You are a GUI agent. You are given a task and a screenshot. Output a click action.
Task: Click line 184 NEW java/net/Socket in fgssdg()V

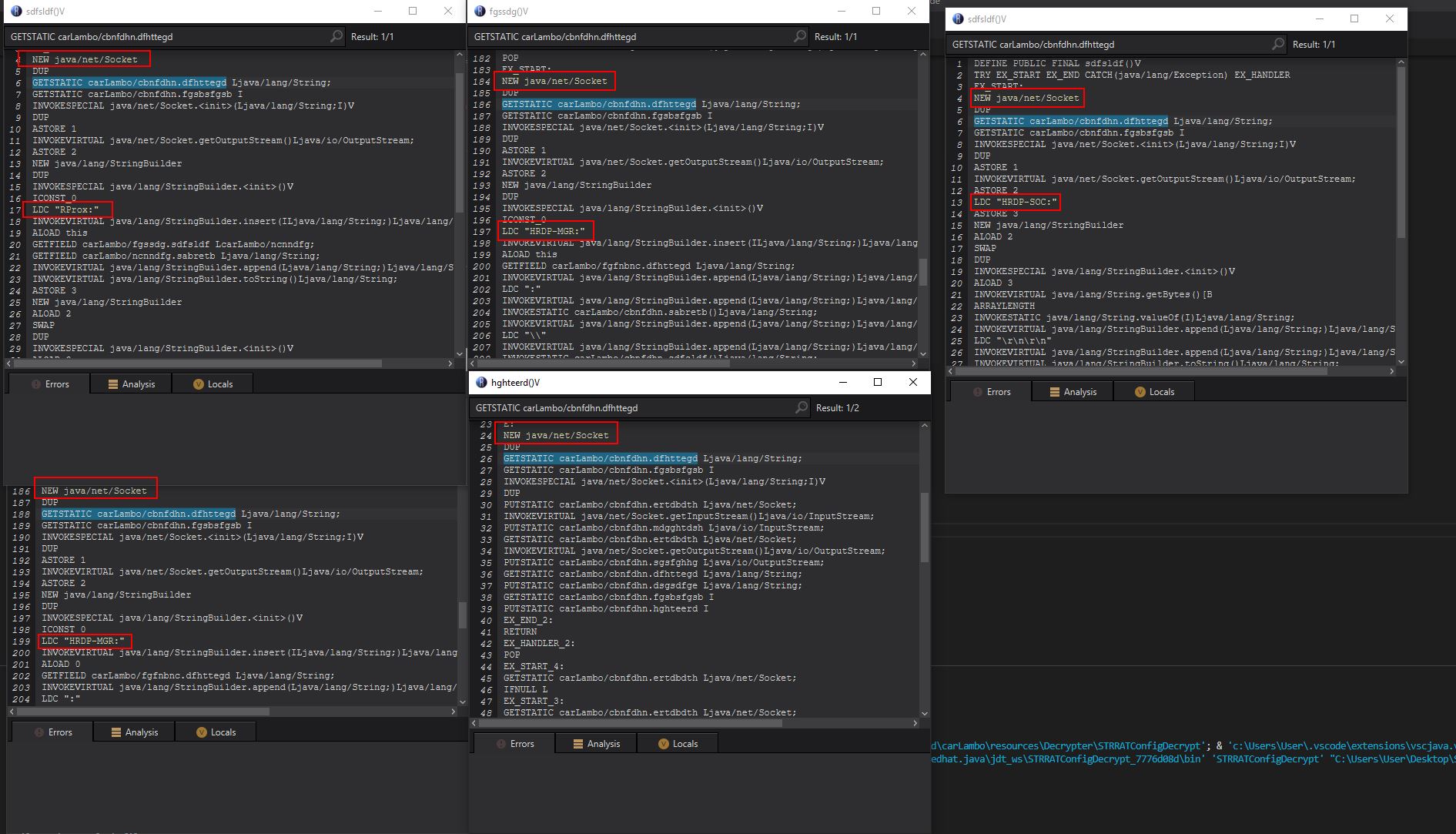click(x=554, y=81)
